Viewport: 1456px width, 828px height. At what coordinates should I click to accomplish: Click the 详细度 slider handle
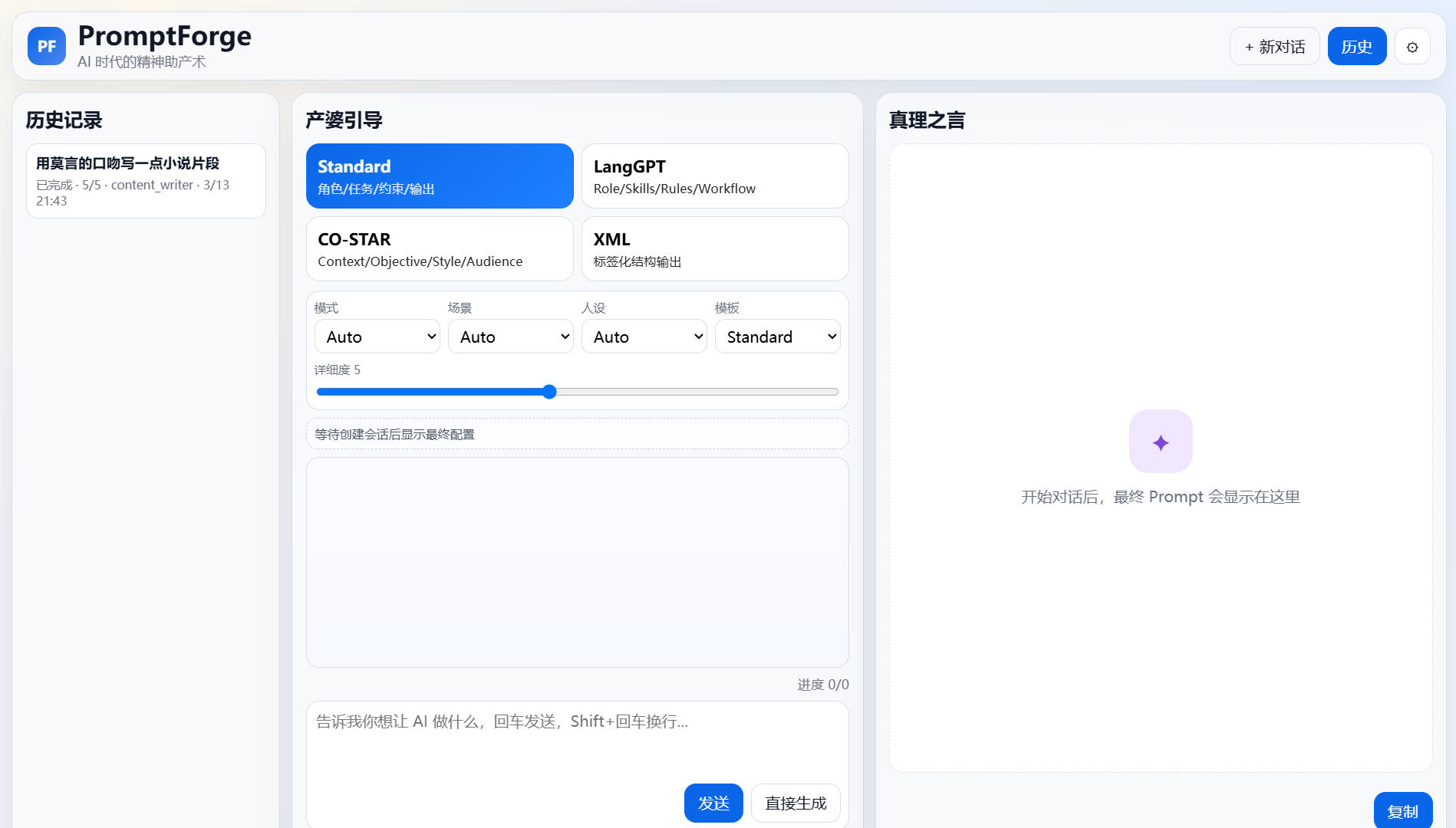click(549, 392)
